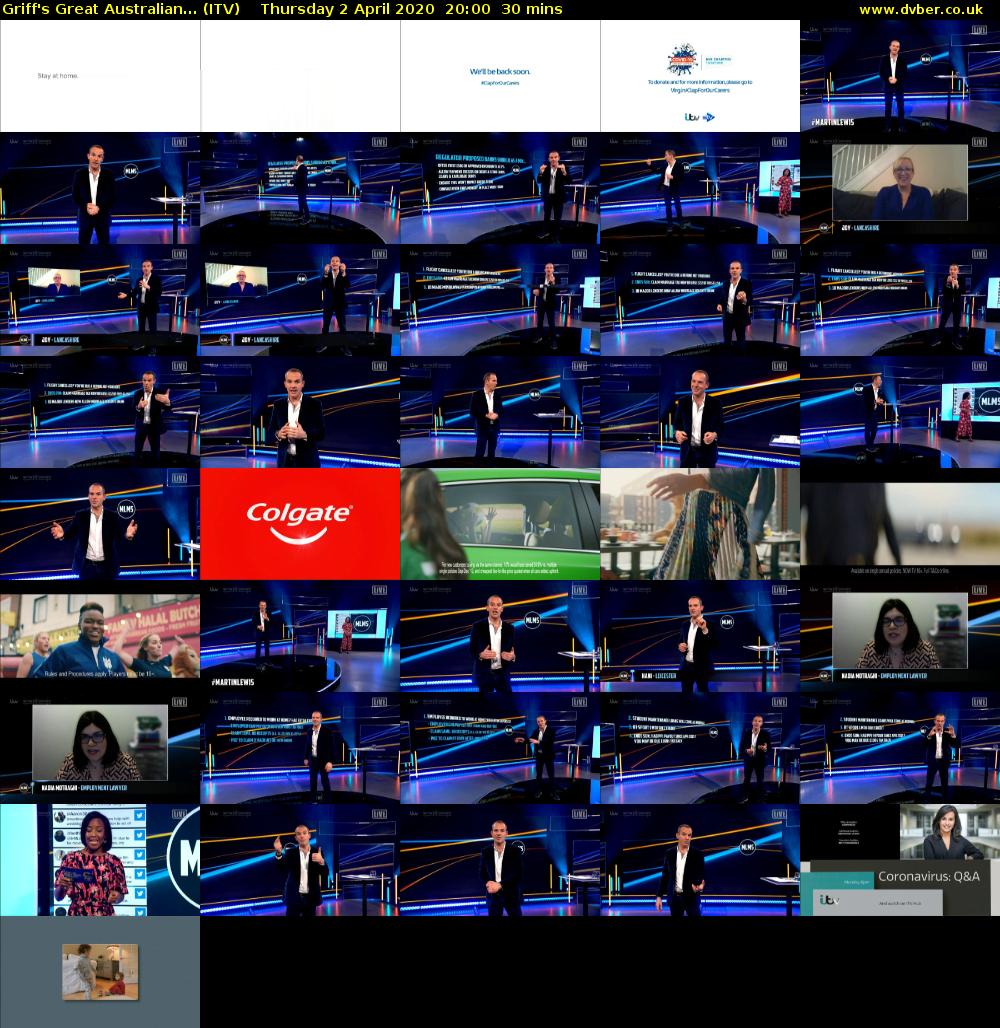This screenshot has width=1000, height=1028.
Task: Select the full-frame Joy video call thumbnail
Action: pyautogui.click(x=900, y=188)
